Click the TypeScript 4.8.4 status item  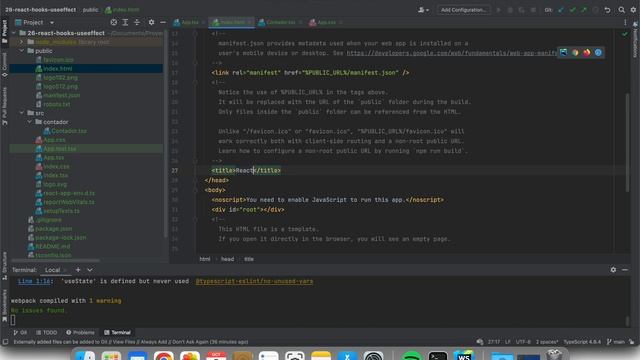click(582, 342)
